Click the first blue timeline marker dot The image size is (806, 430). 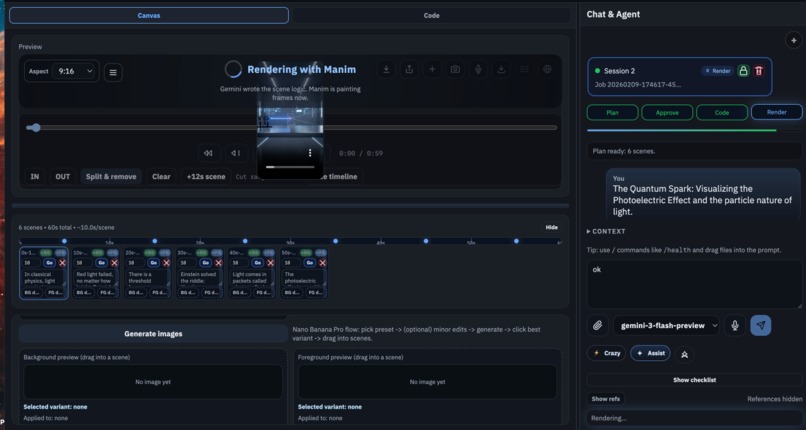coord(64,241)
